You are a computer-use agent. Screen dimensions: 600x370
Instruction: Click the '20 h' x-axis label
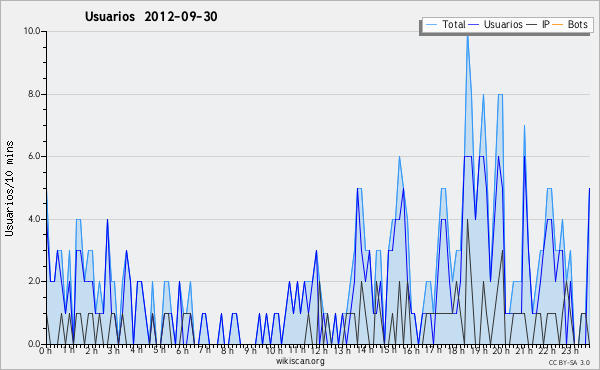pos(501,351)
